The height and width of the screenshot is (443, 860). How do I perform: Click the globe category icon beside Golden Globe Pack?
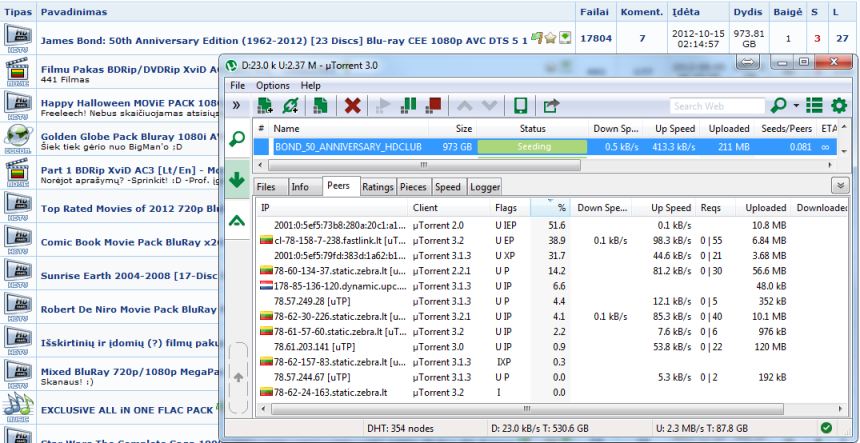[x=18, y=139]
